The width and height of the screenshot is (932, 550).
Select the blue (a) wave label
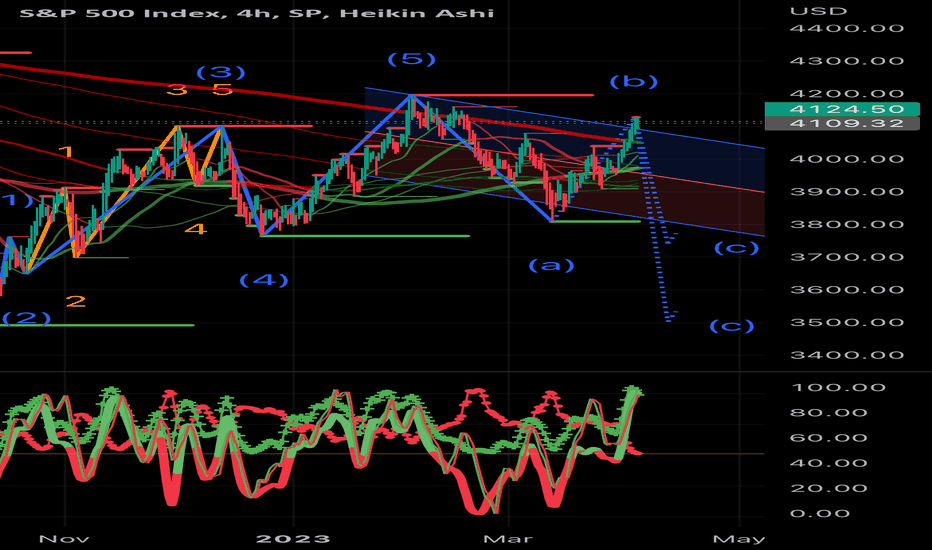[552, 265]
